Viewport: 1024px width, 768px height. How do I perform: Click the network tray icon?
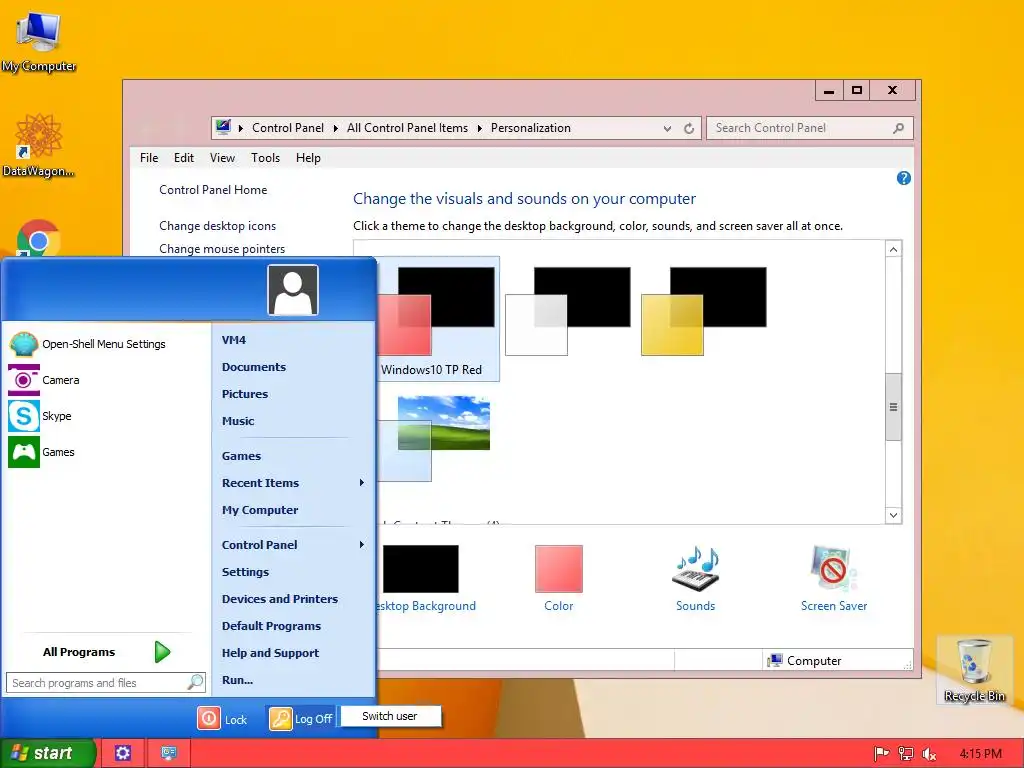(905, 754)
